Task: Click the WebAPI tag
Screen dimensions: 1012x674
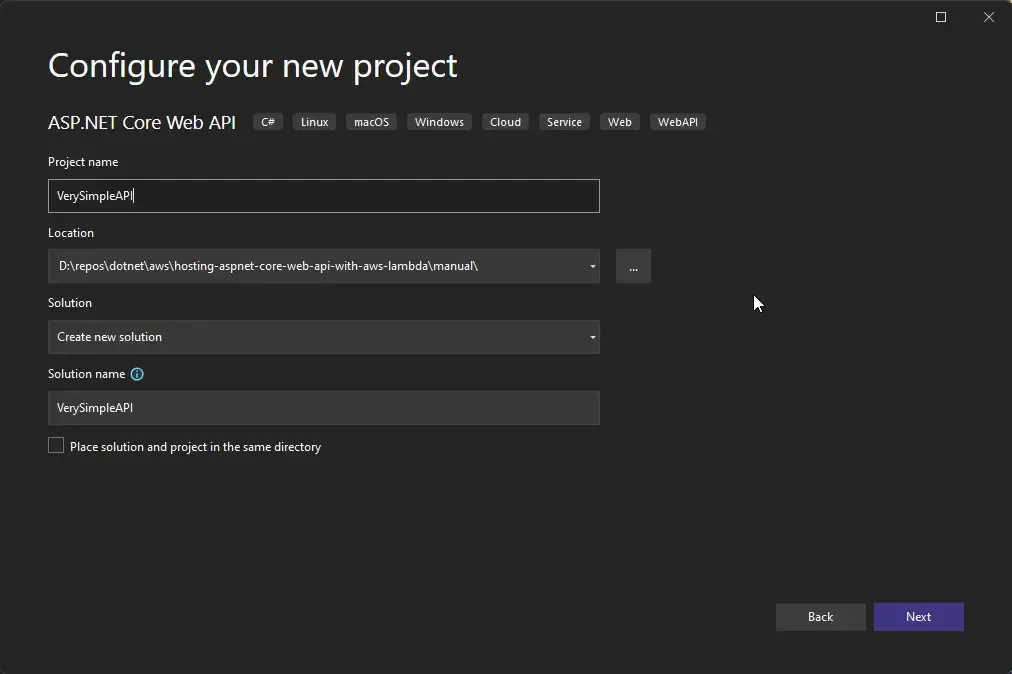Action: click(x=678, y=121)
